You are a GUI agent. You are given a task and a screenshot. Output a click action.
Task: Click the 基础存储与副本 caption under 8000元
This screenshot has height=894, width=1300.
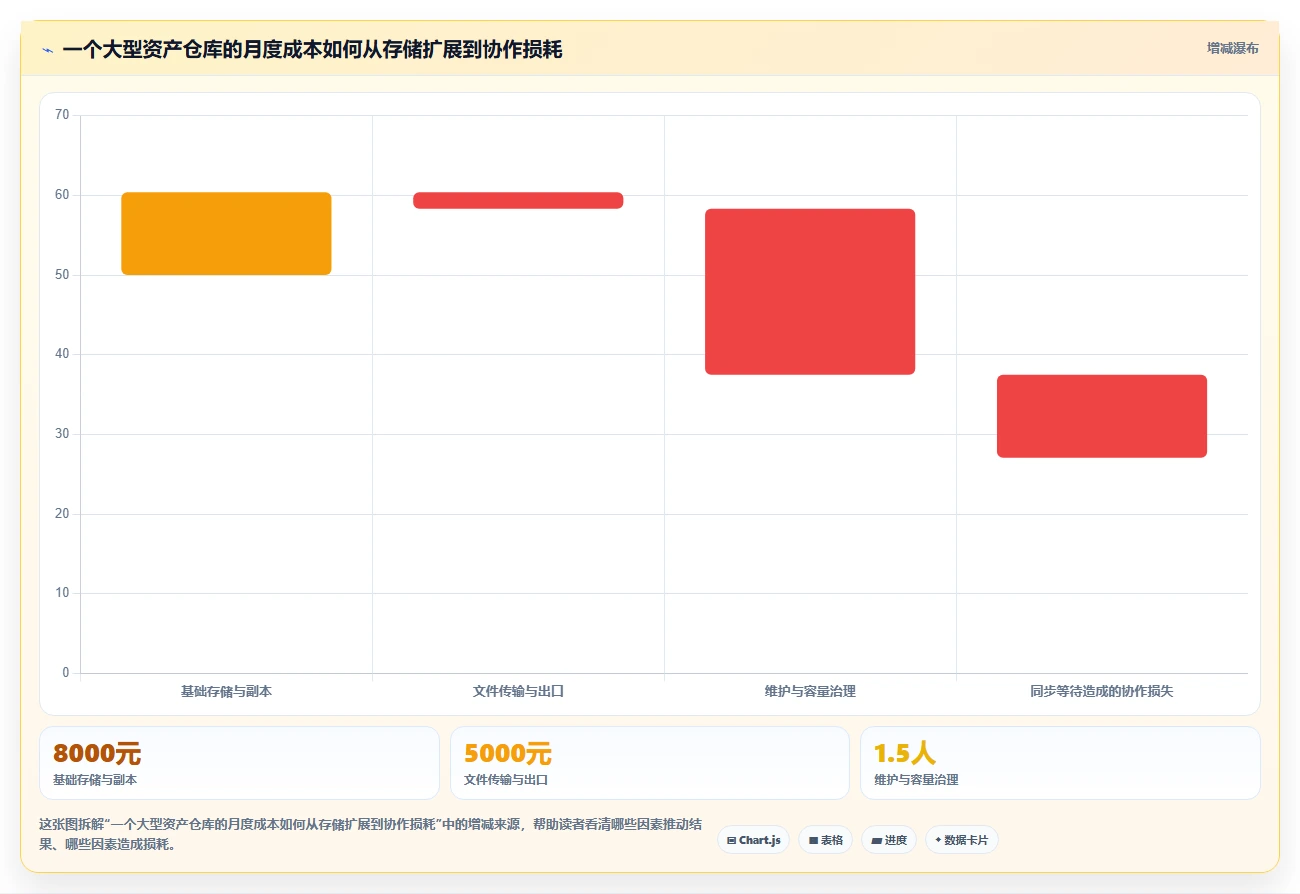click(x=95, y=780)
